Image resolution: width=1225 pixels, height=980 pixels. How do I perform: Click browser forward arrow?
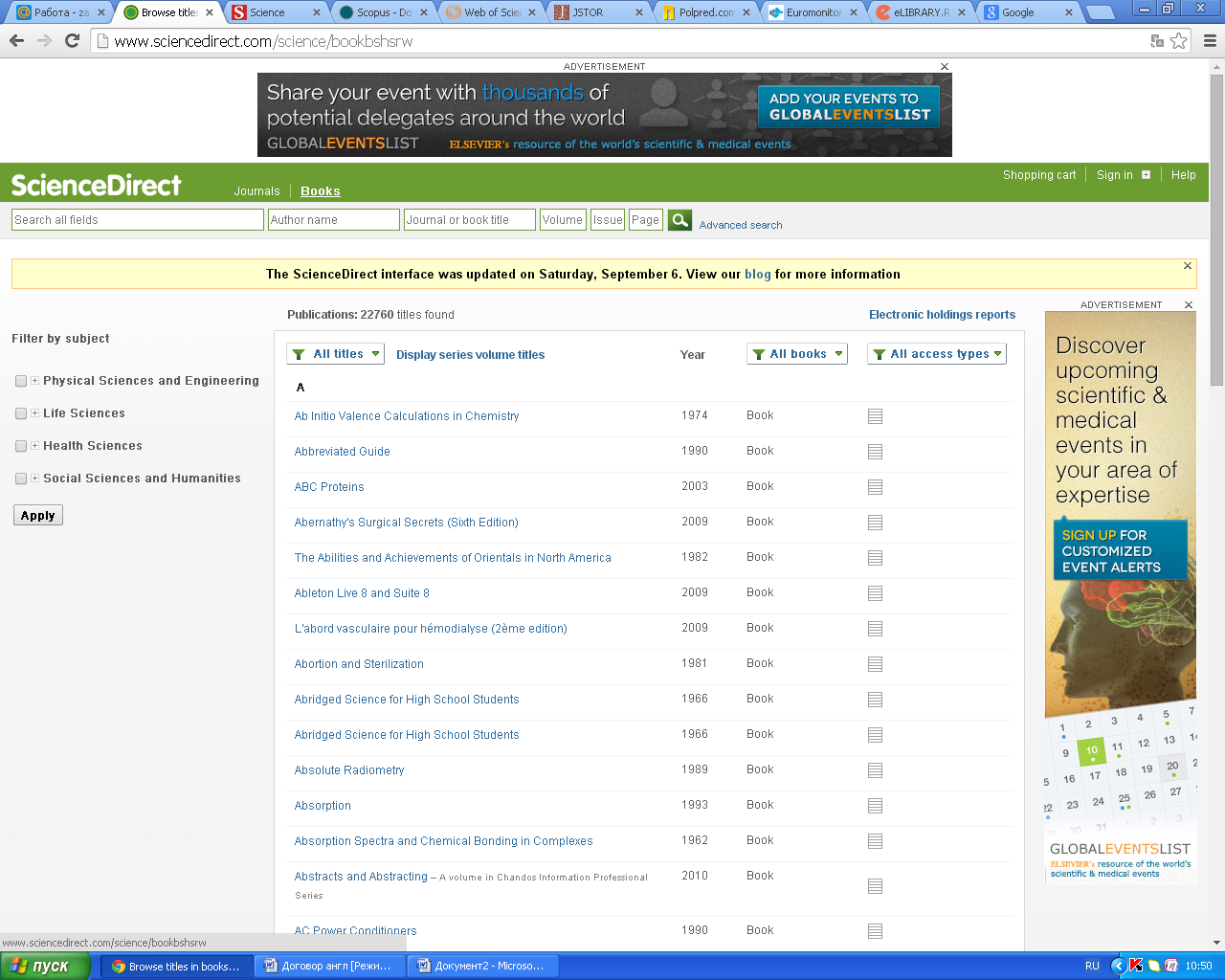44,40
